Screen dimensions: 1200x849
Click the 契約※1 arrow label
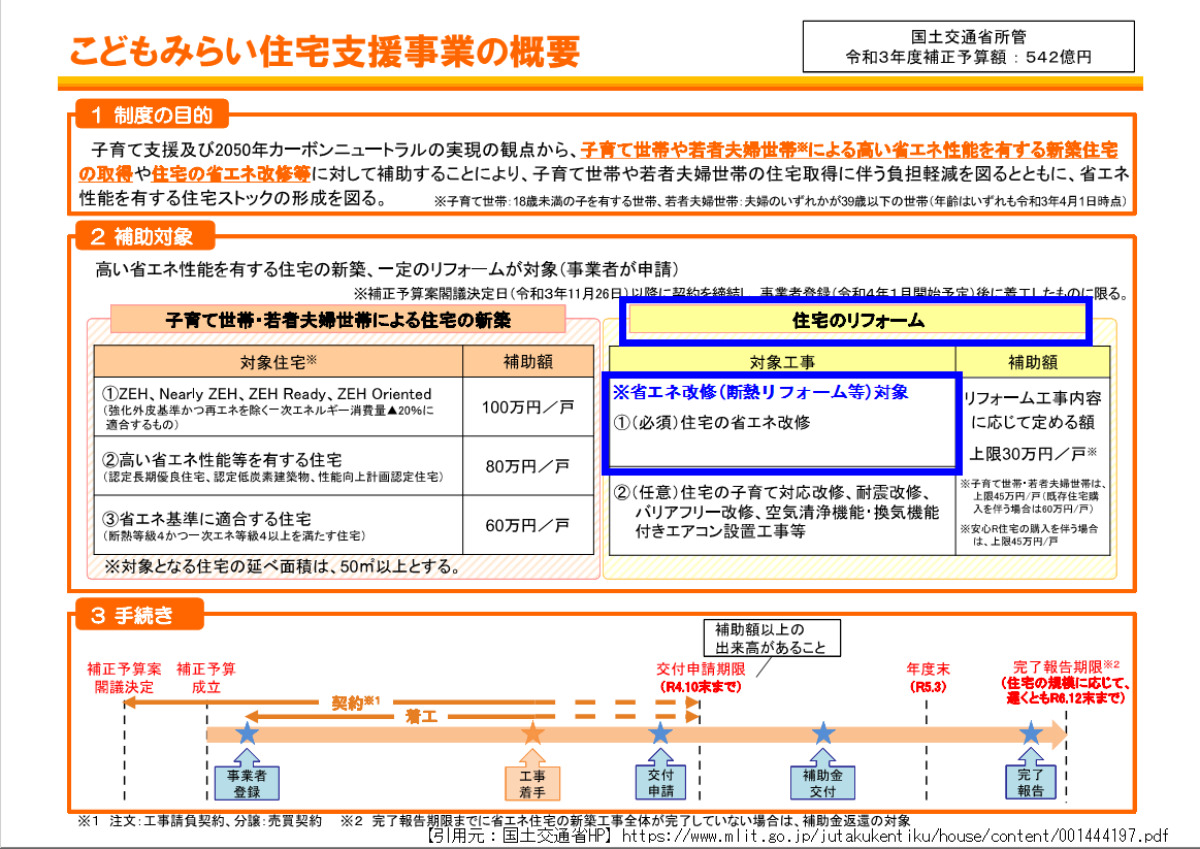click(357, 702)
